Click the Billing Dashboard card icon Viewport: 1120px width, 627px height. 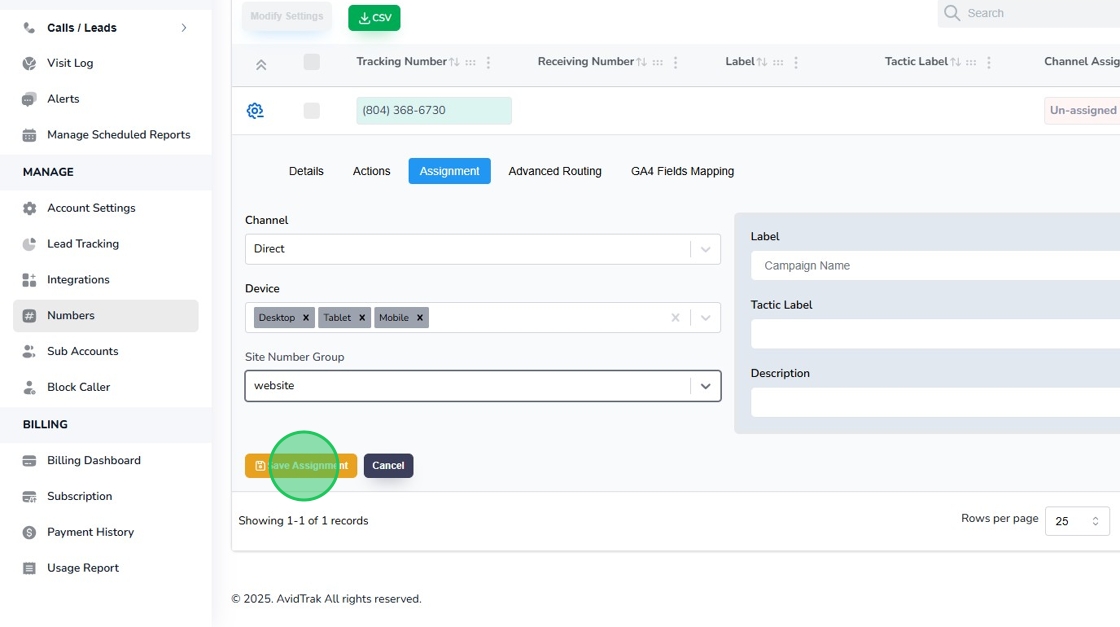pos(29,461)
